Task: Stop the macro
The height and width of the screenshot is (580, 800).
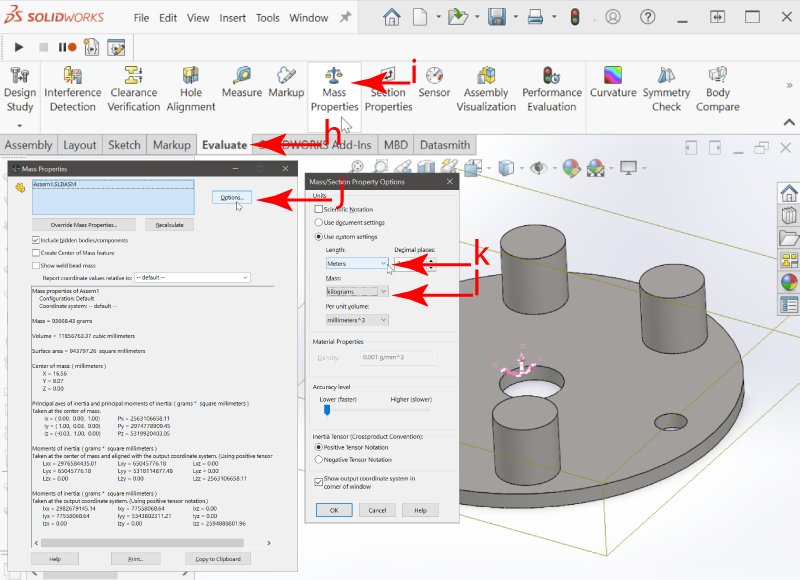Action: pos(43,47)
